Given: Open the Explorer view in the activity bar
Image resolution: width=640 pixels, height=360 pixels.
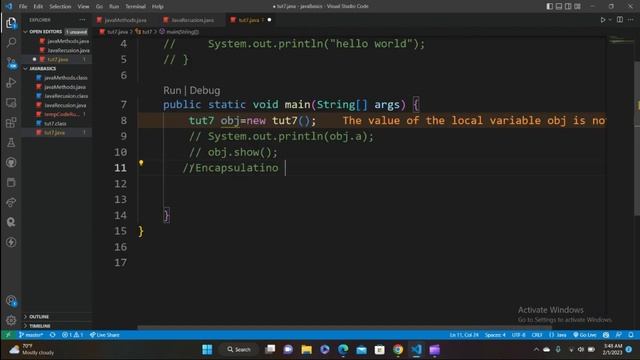Looking at the screenshot, I should [11, 23].
